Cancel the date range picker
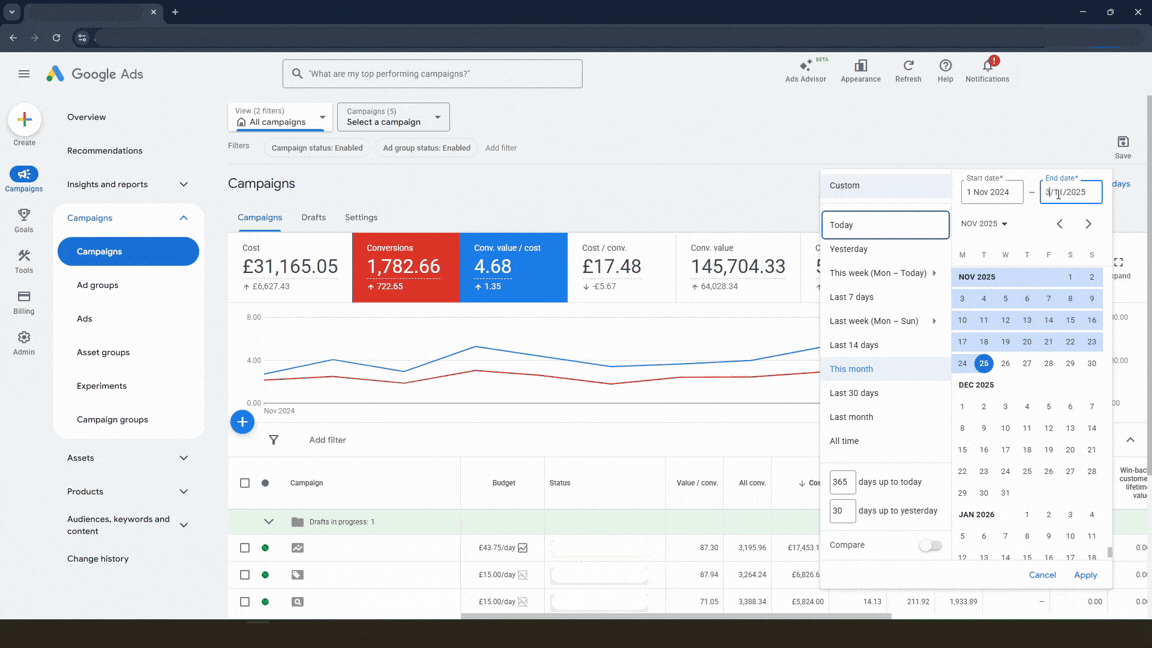The height and width of the screenshot is (648, 1152). [1042, 575]
